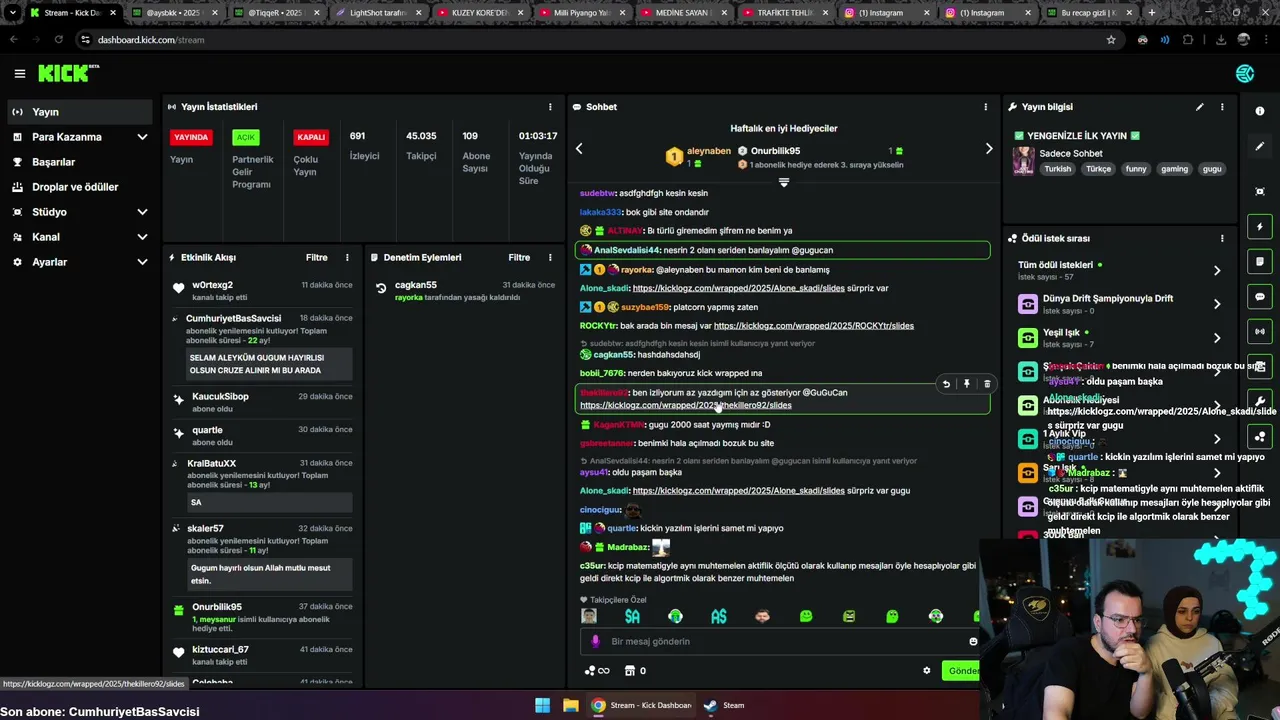Open the Stream Statistics panel options menu
The height and width of the screenshot is (720, 1280).
coord(549,107)
